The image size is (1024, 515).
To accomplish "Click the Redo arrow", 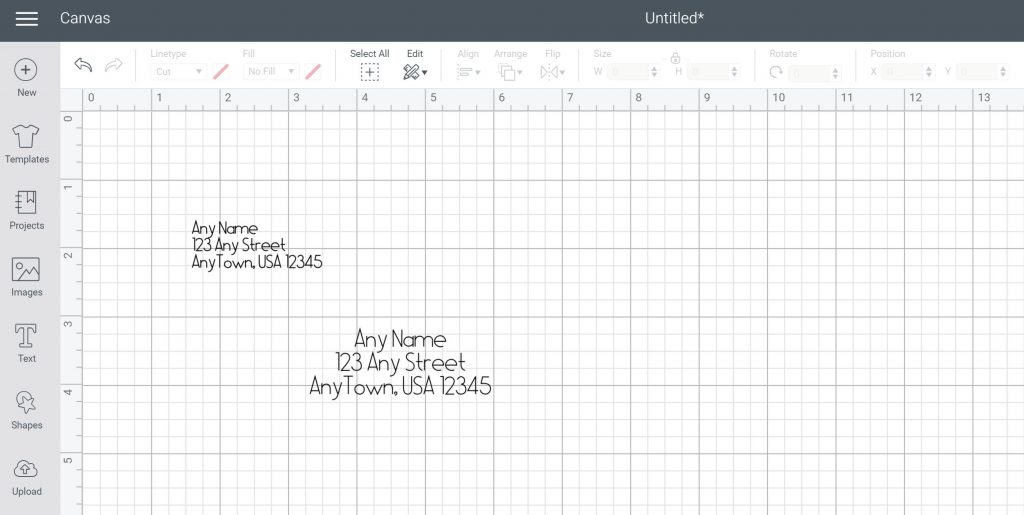I will [114, 66].
